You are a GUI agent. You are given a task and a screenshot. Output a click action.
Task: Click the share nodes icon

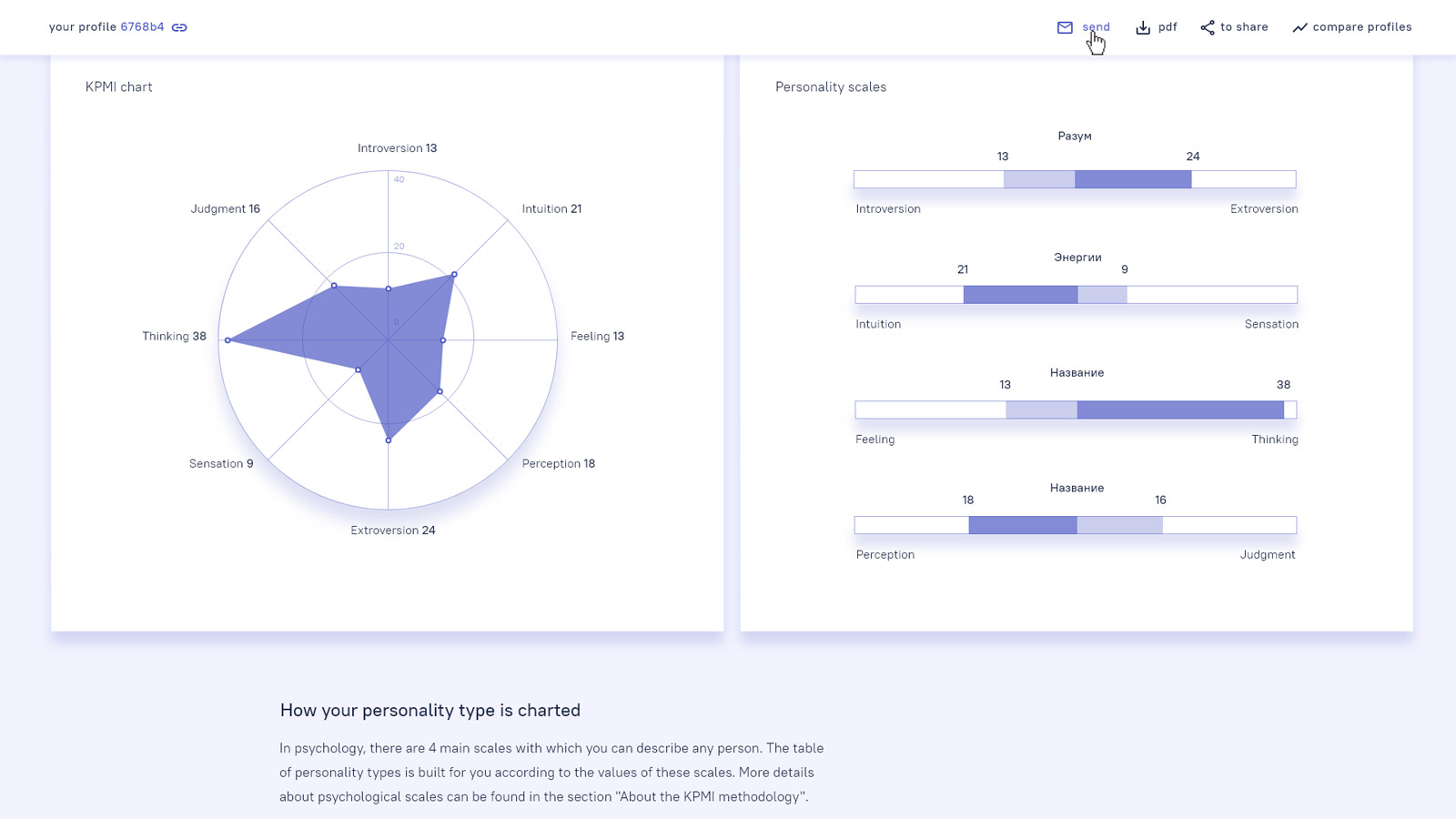pos(1208,27)
